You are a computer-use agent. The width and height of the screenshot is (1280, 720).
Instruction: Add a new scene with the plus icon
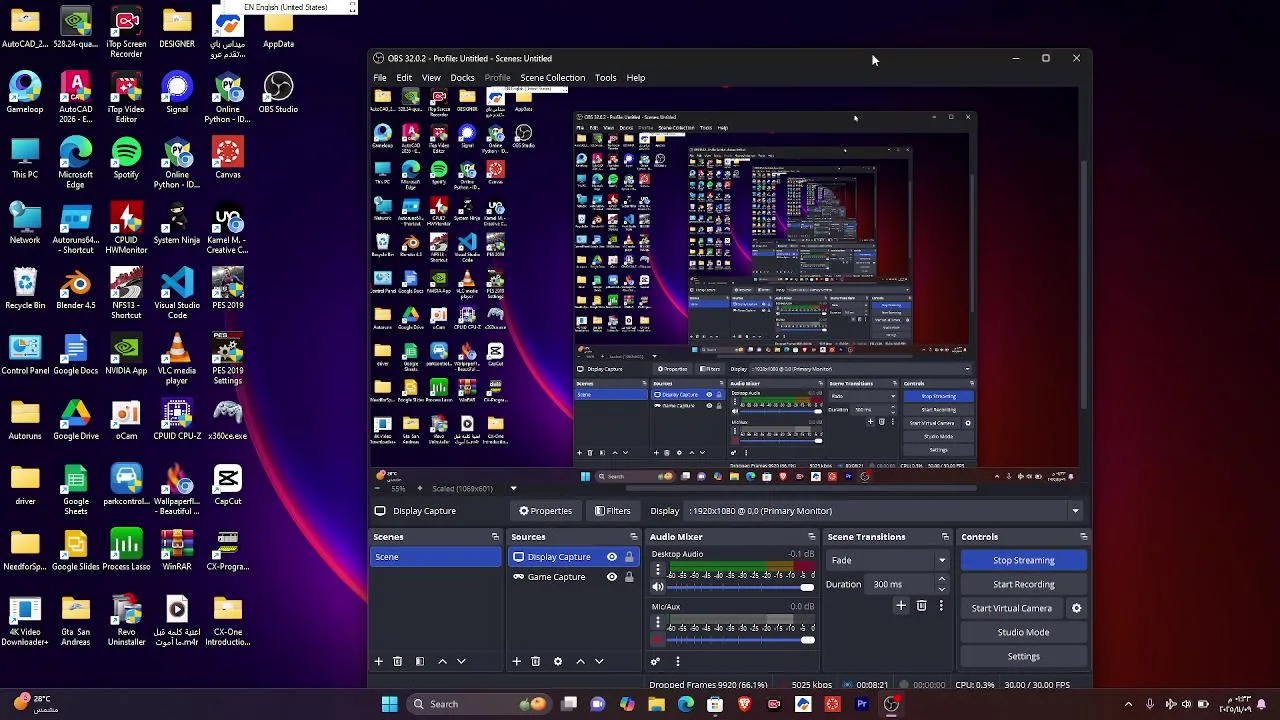click(378, 661)
